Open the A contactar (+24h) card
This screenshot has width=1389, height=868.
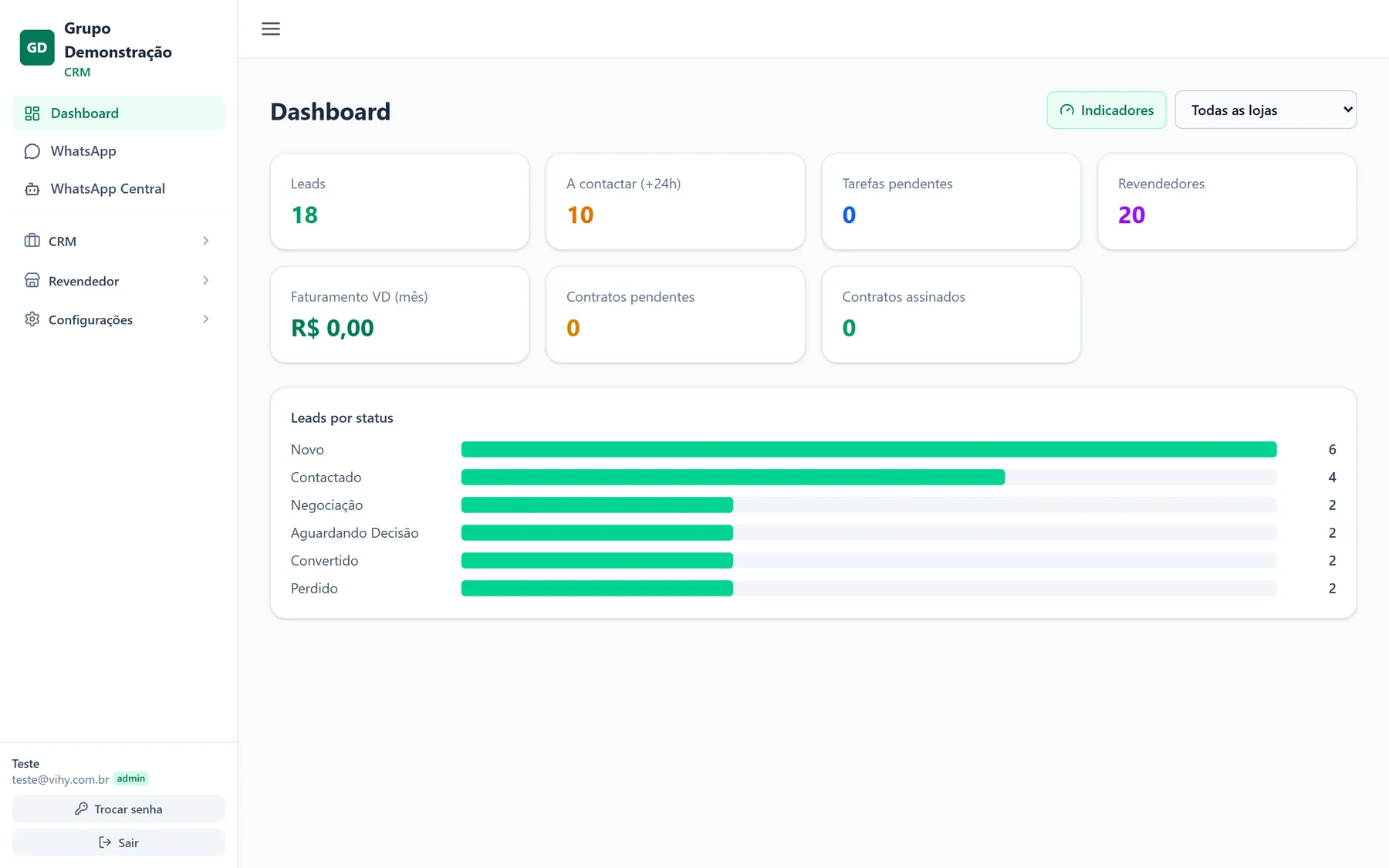point(675,201)
